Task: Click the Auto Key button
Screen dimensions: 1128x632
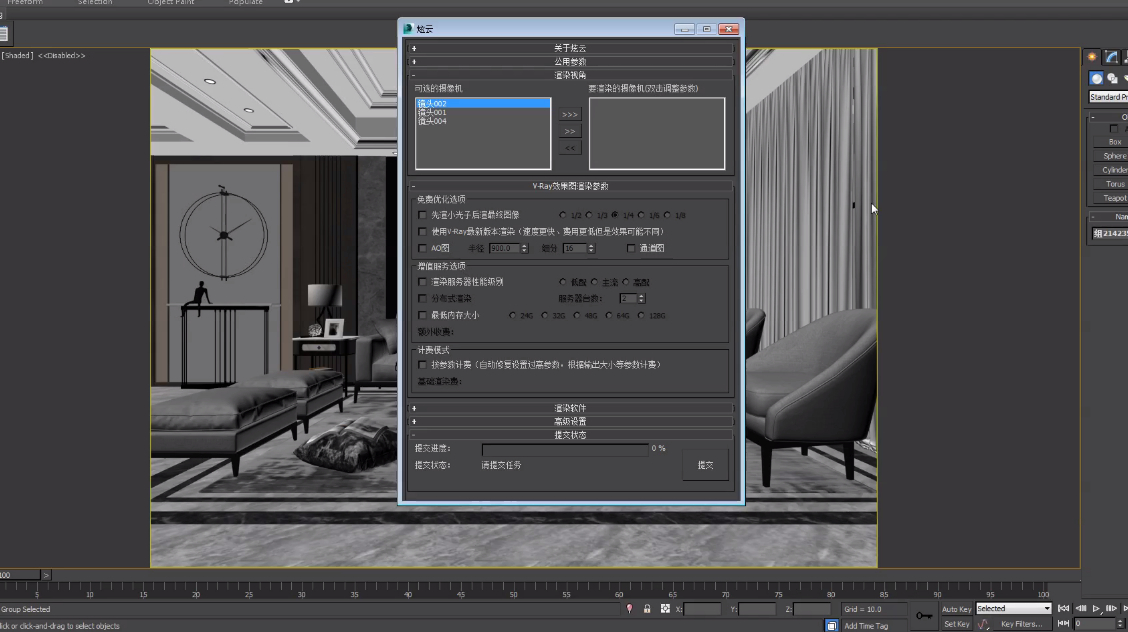Action: coord(956,609)
